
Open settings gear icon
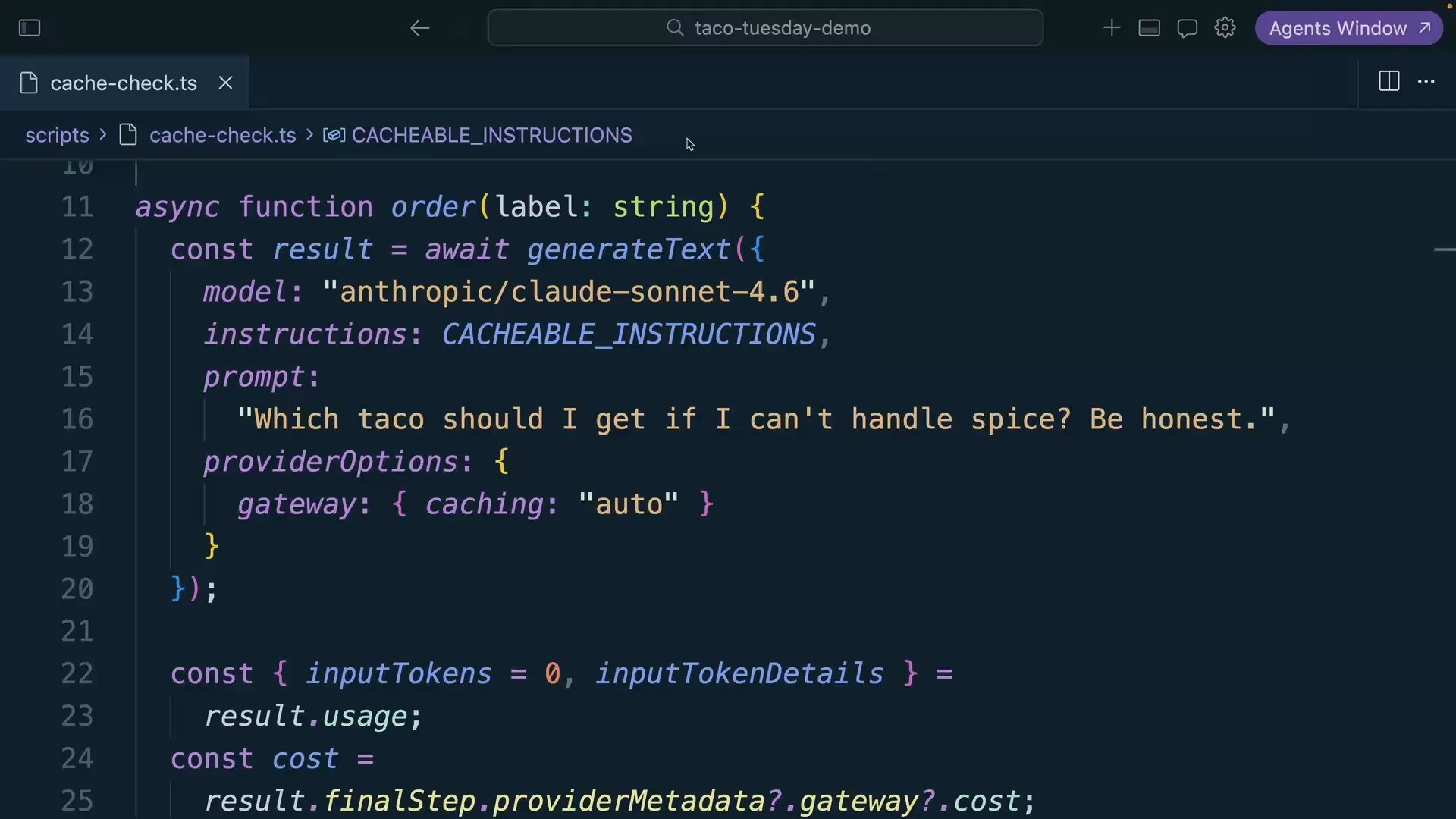point(1225,28)
